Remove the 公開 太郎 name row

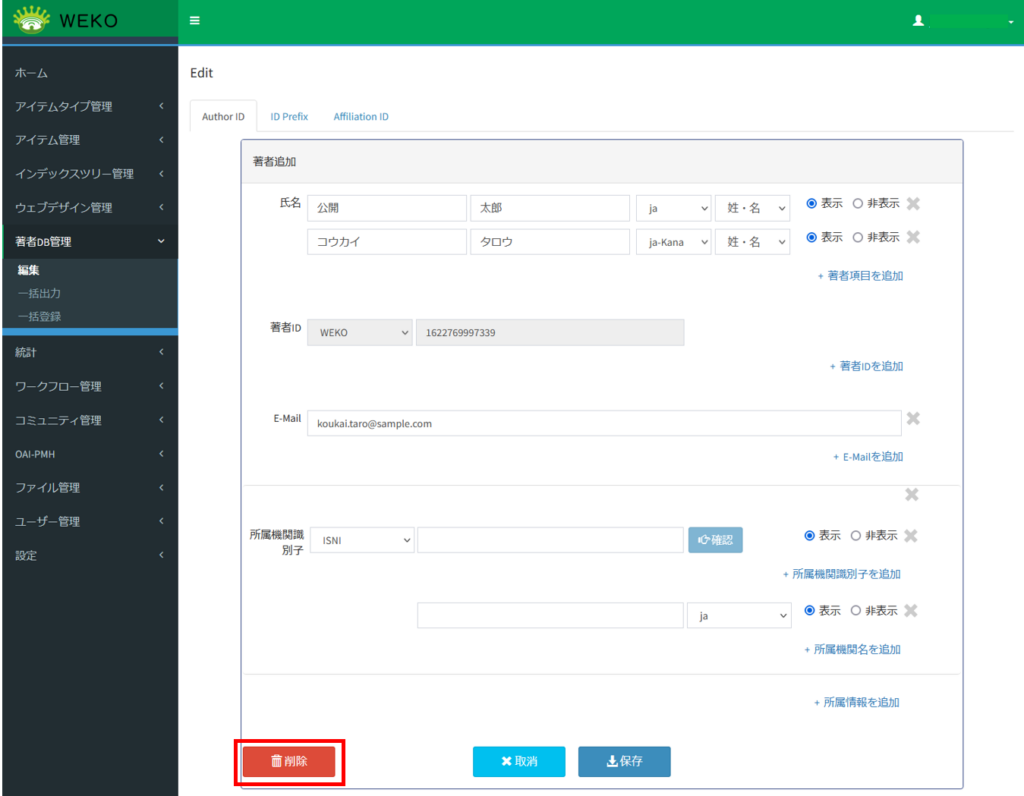pyautogui.click(x=913, y=204)
